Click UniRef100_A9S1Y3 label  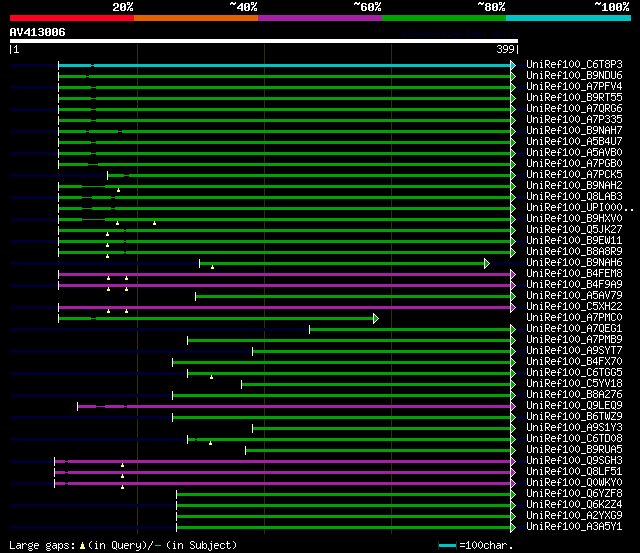pos(574,428)
